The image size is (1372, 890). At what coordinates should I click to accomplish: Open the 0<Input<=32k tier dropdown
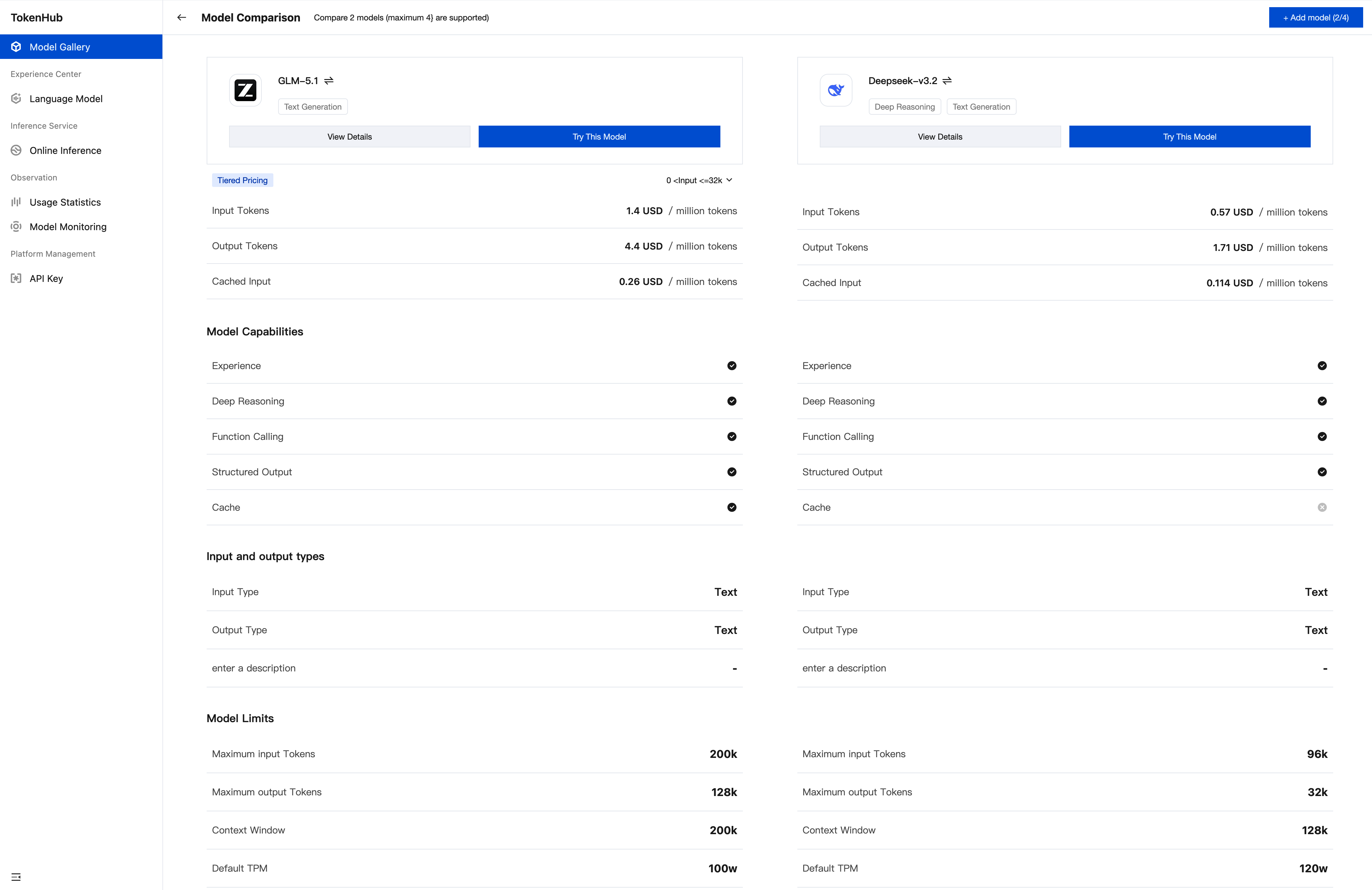click(x=699, y=180)
